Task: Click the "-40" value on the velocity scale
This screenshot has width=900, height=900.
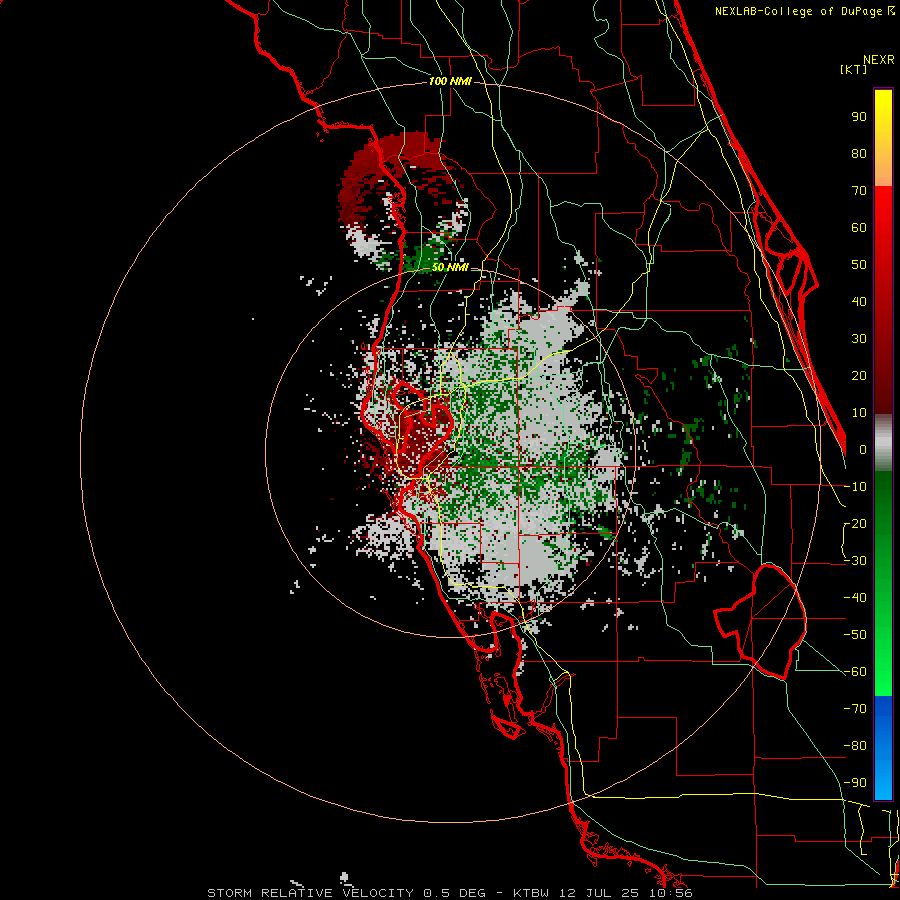Action: pyautogui.click(x=855, y=598)
